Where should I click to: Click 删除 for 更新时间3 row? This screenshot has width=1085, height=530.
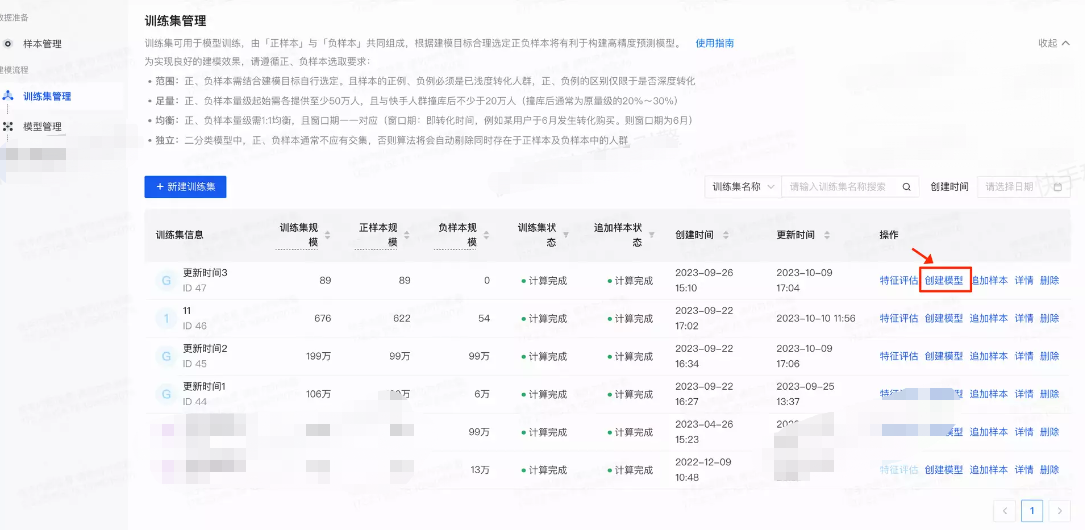coord(1050,280)
